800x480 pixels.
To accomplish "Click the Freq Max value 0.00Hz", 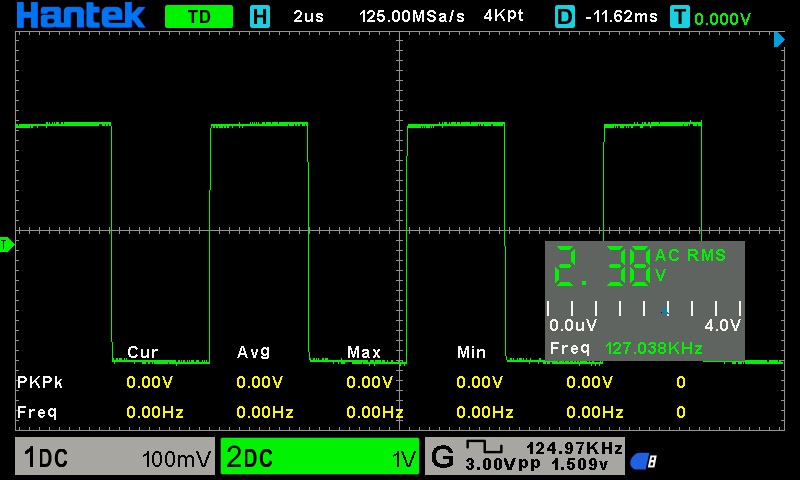I will [374, 413].
